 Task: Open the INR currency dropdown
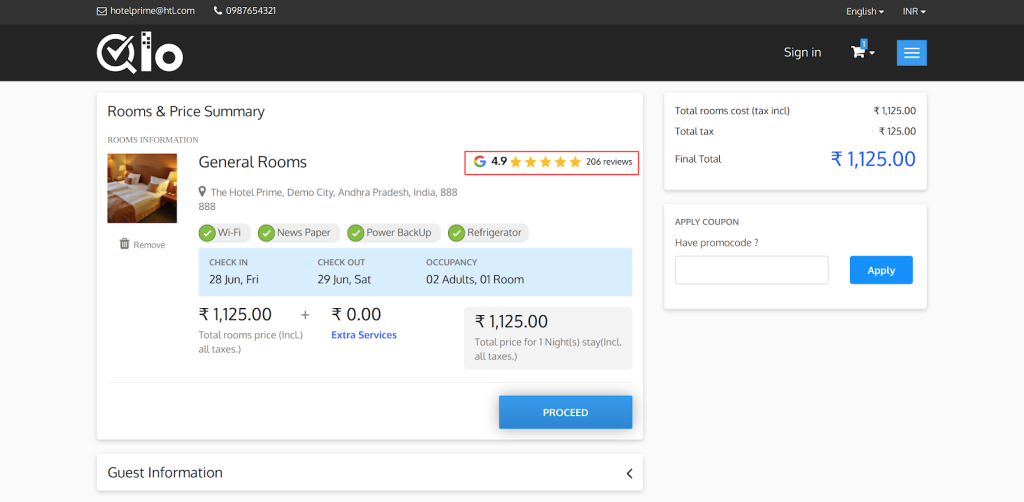[x=914, y=11]
